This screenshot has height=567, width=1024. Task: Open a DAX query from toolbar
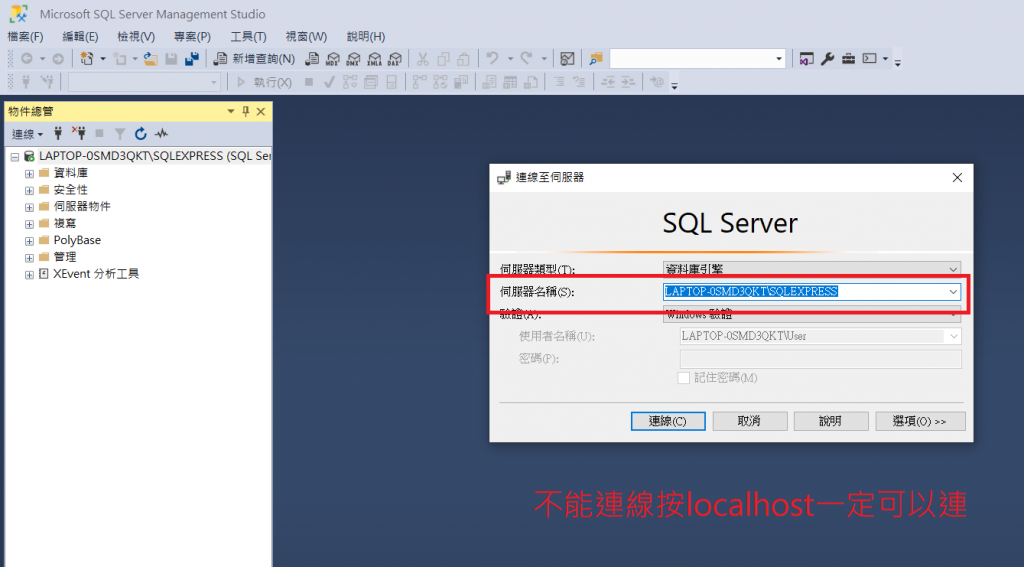394,59
